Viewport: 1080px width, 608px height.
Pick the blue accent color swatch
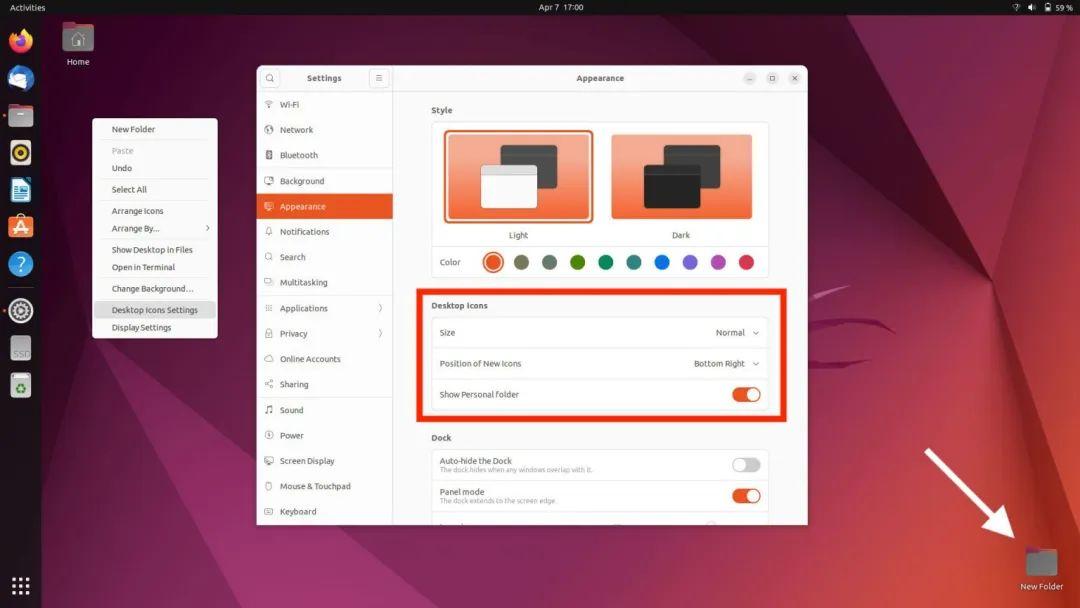point(662,262)
